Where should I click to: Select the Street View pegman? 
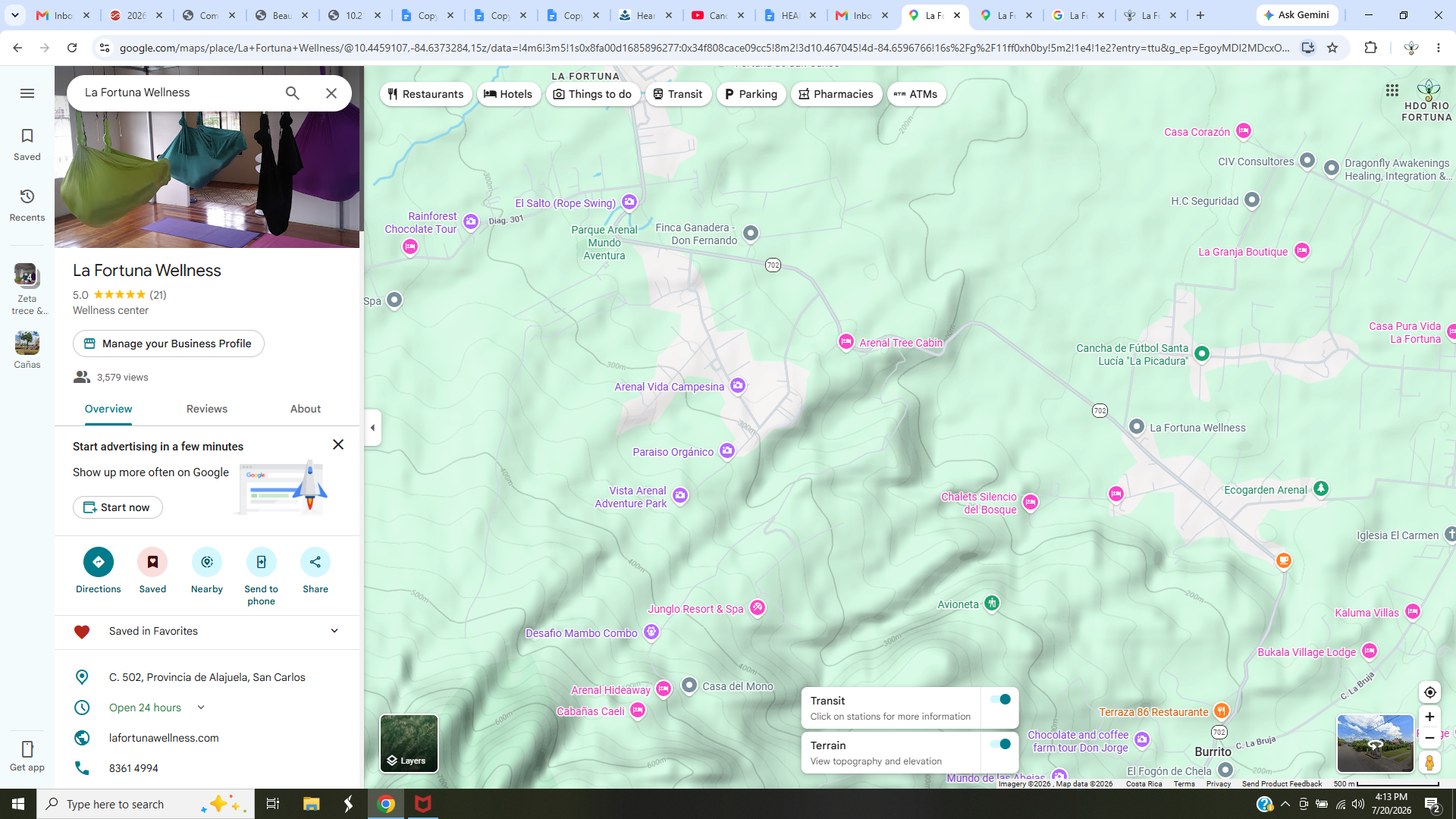[1429, 762]
